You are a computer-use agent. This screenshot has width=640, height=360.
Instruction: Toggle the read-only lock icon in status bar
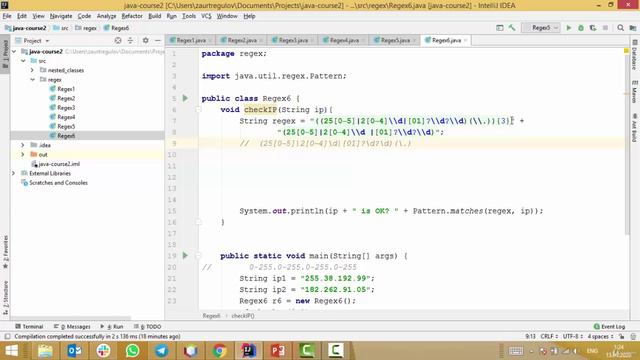click(621, 336)
